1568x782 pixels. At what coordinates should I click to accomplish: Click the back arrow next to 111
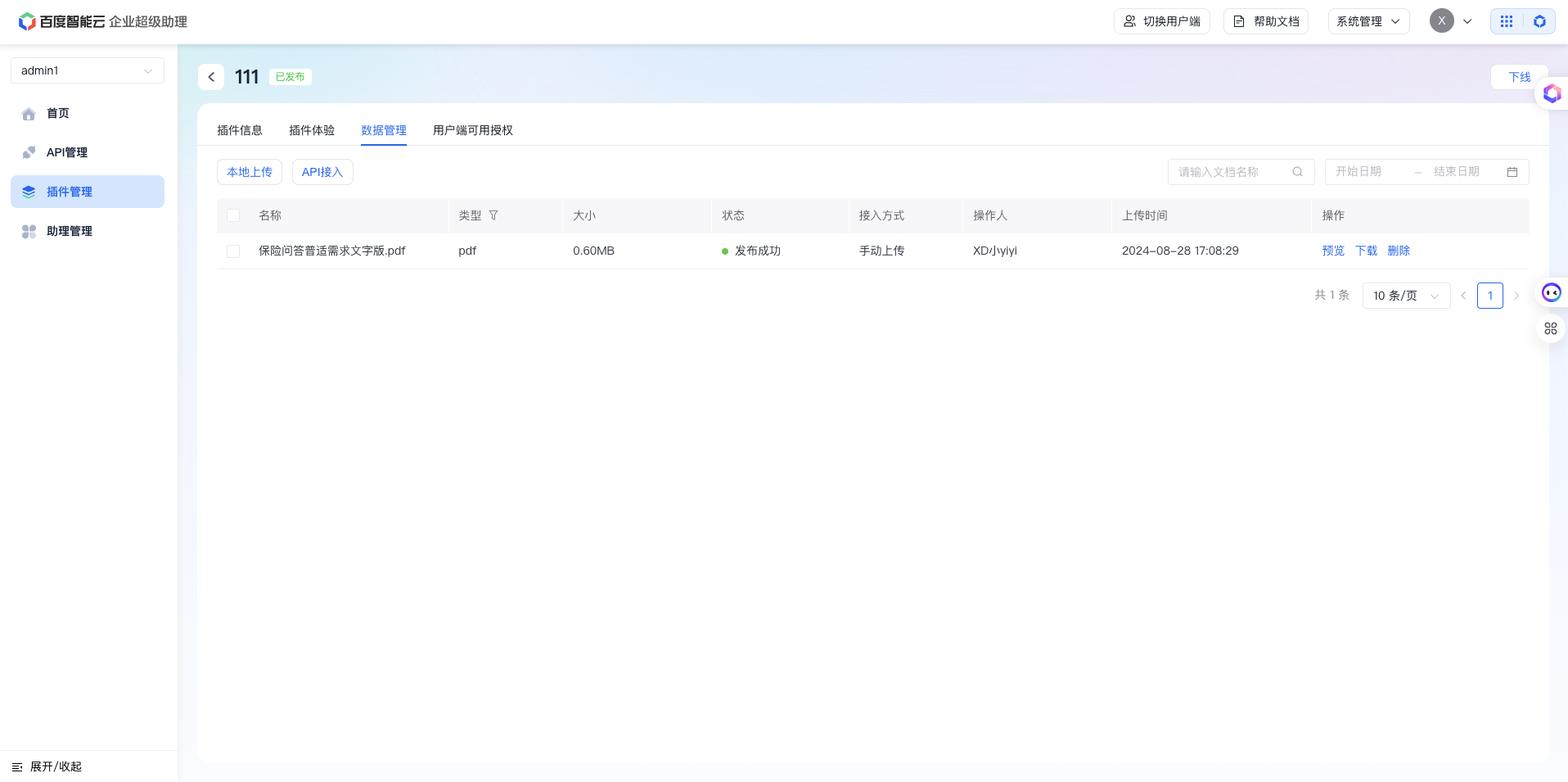(211, 77)
